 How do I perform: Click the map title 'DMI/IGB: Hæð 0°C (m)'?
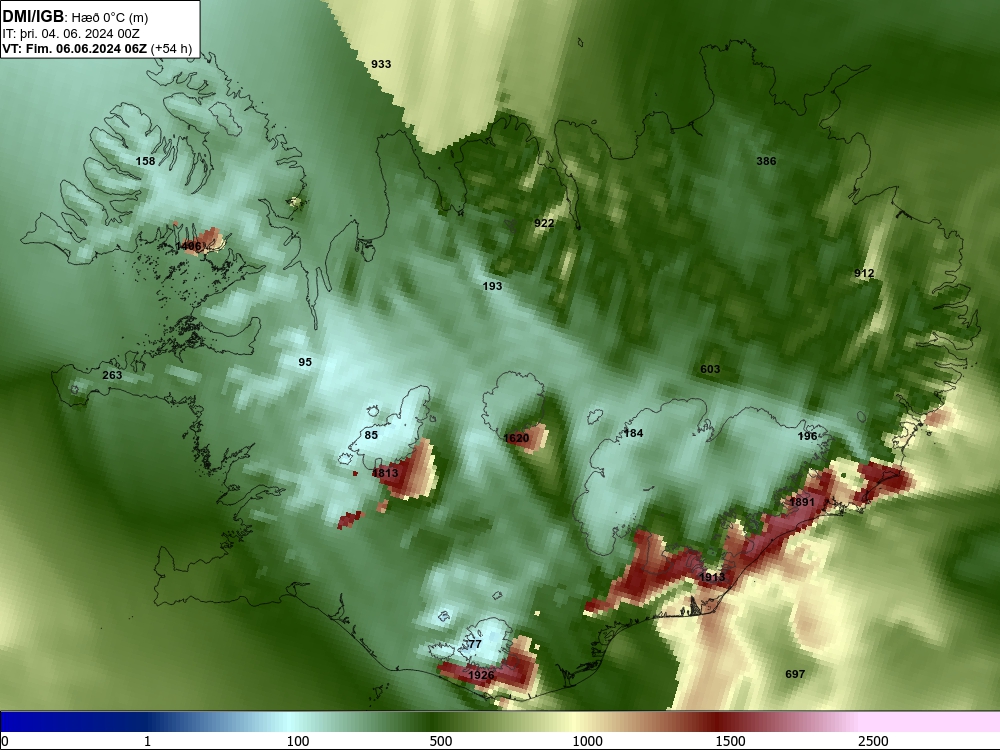pyautogui.click(x=75, y=17)
